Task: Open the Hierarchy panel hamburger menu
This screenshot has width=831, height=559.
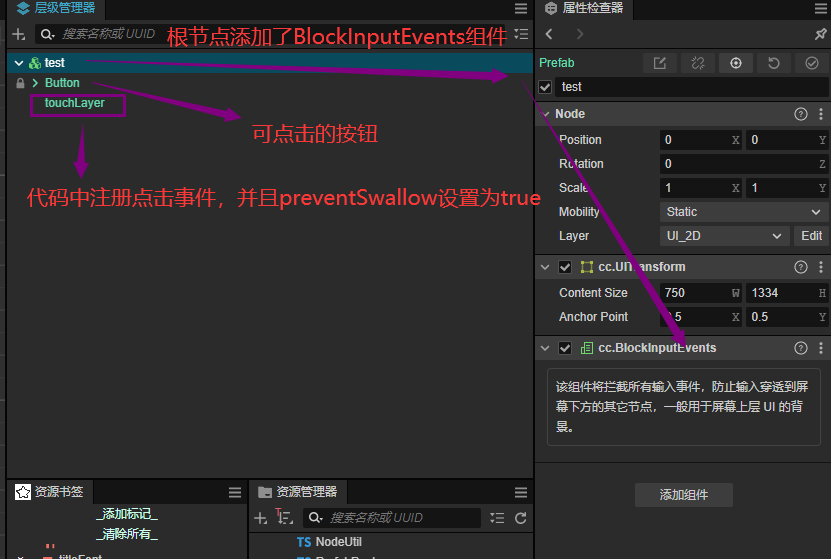Action: [521, 8]
